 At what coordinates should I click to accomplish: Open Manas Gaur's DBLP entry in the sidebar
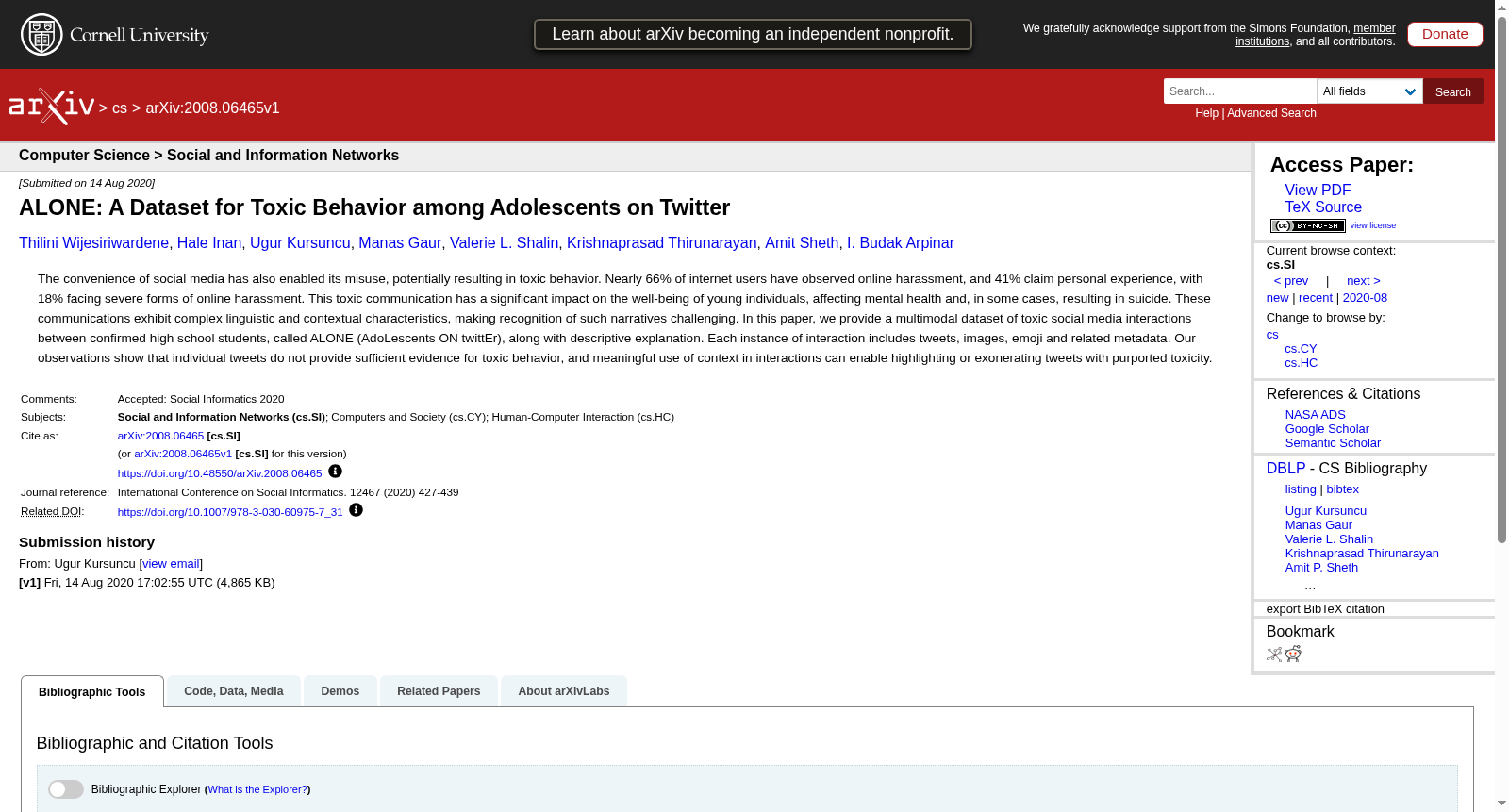[1318, 525]
